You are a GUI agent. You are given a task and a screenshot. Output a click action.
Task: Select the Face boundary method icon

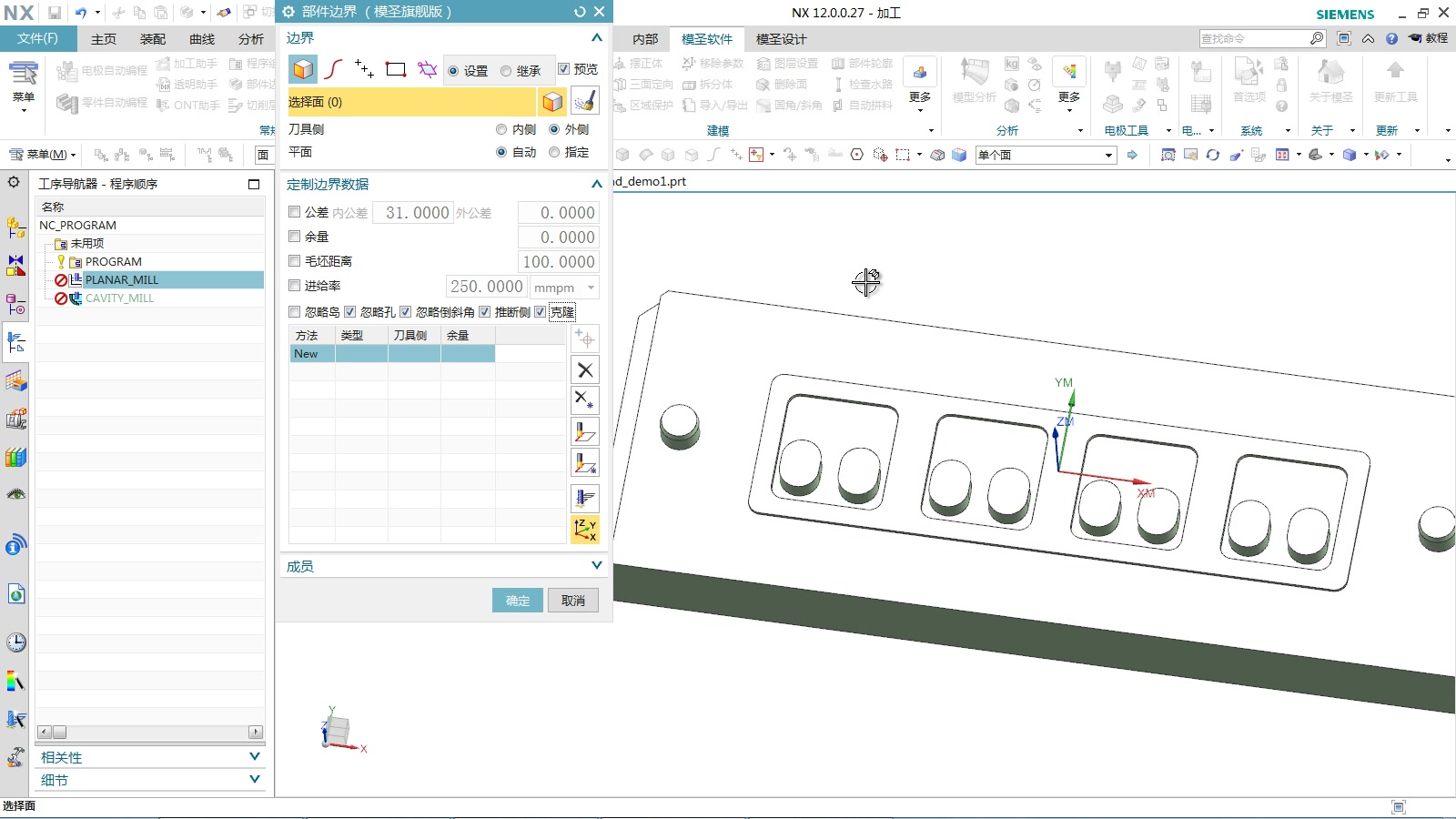pos(303,70)
